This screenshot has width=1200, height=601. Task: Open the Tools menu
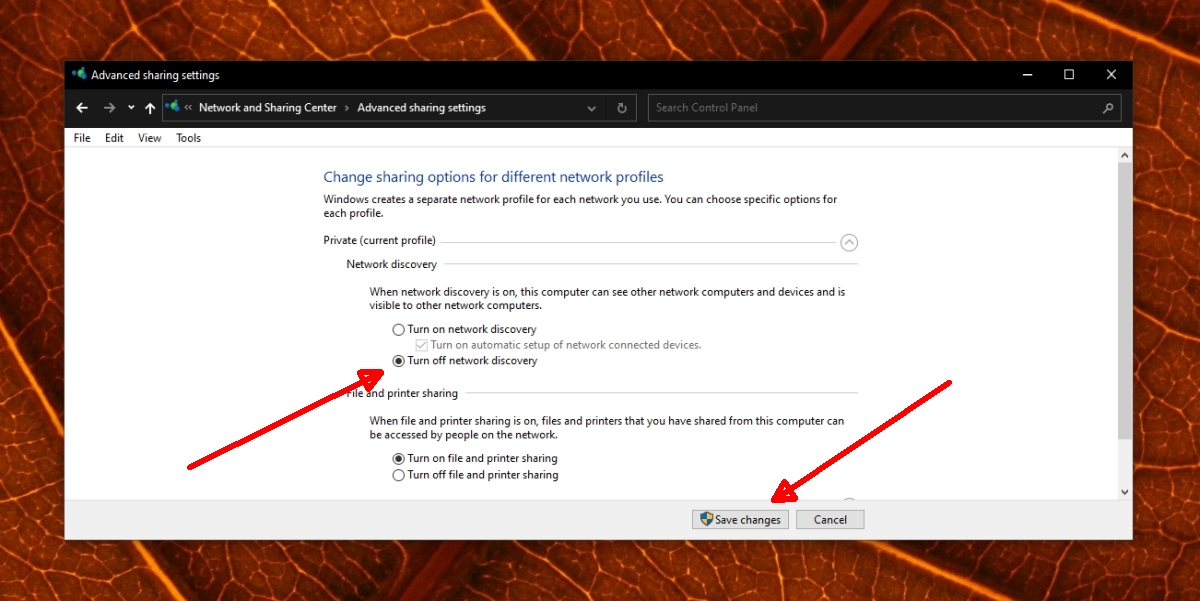(x=188, y=138)
